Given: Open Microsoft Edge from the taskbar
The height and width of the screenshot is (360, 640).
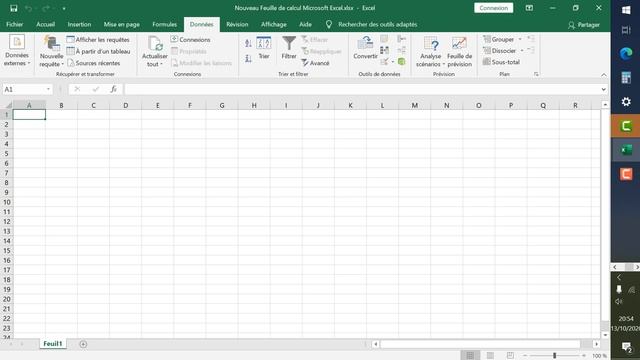Looking at the screenshot, I should (x=626, y=53).
